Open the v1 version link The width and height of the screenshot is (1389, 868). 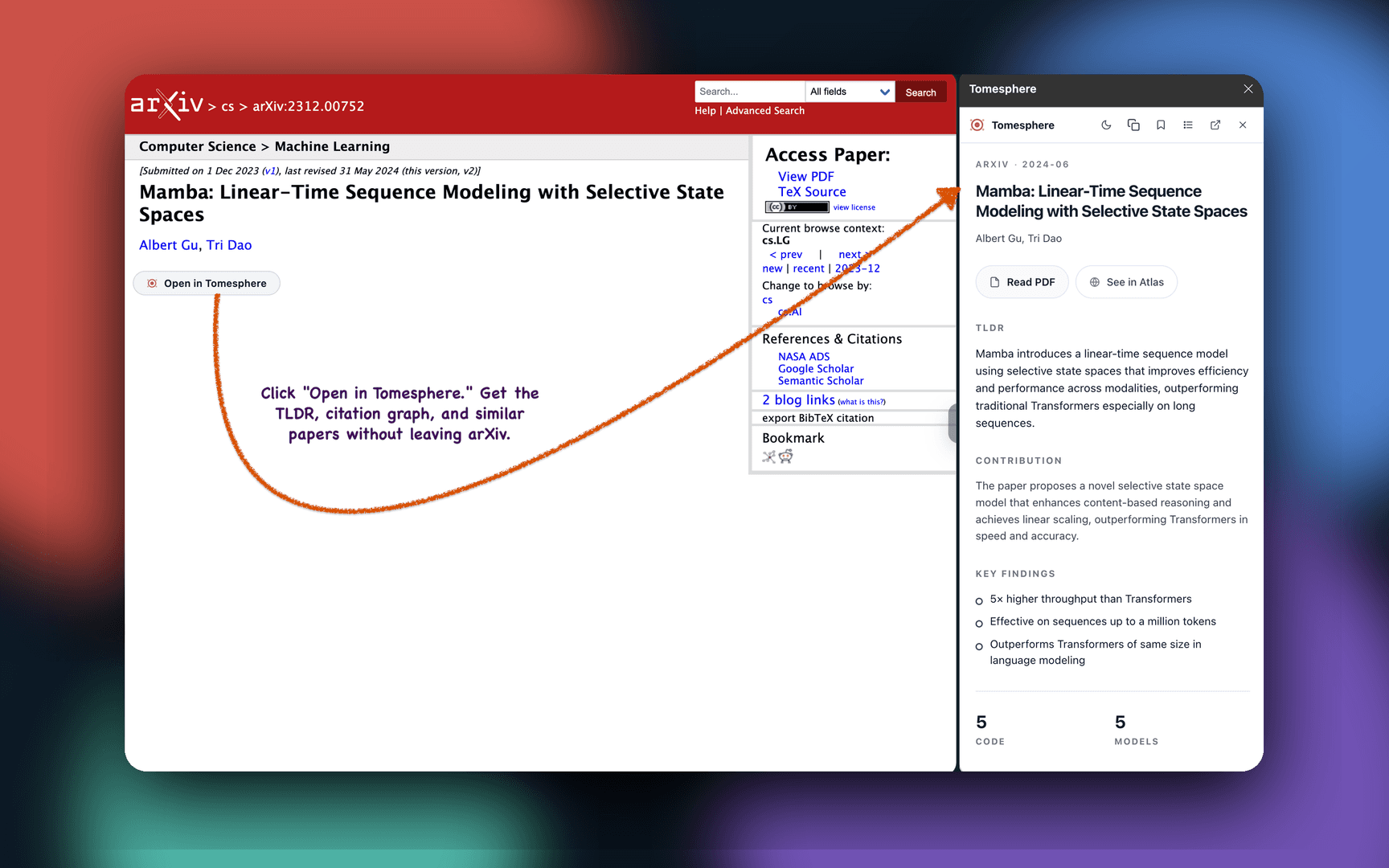click(x=270, y=171)
